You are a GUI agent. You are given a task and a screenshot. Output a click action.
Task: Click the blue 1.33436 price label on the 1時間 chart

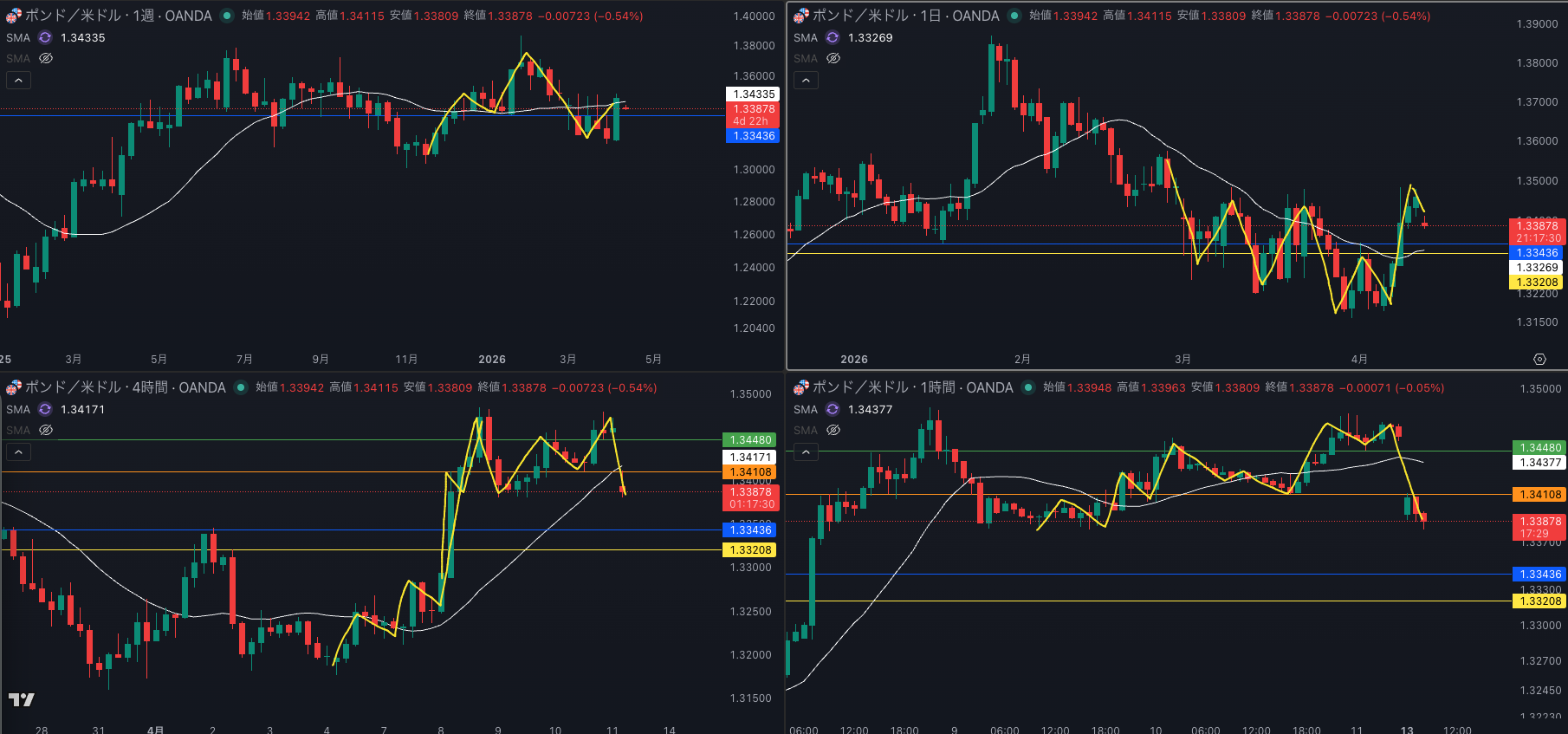[x=1540, y=575]
